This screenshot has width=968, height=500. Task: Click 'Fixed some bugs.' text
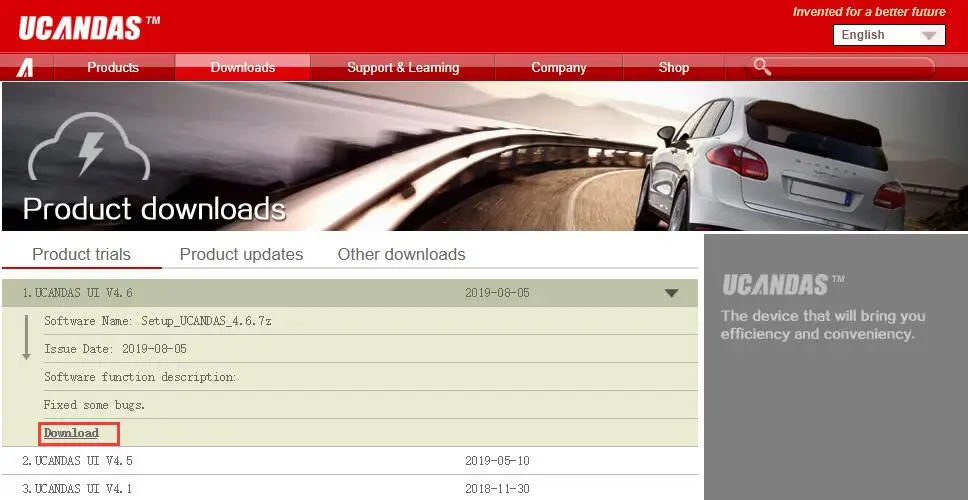(94, 405)
